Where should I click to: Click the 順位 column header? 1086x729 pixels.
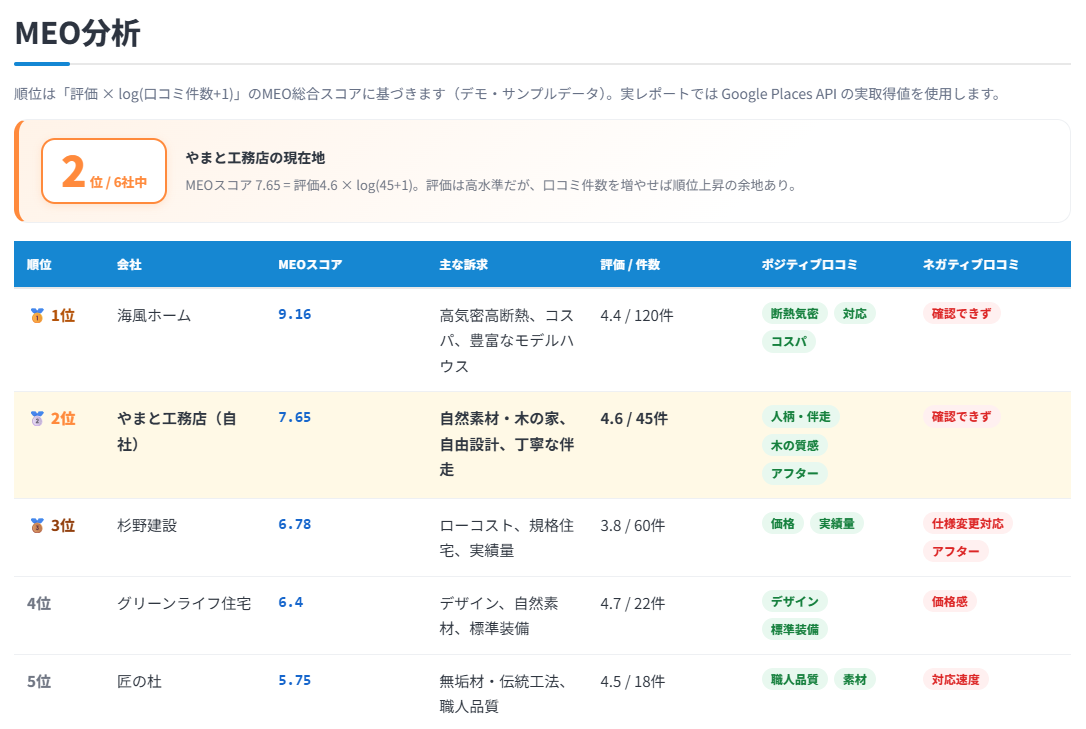pos(39,264)
